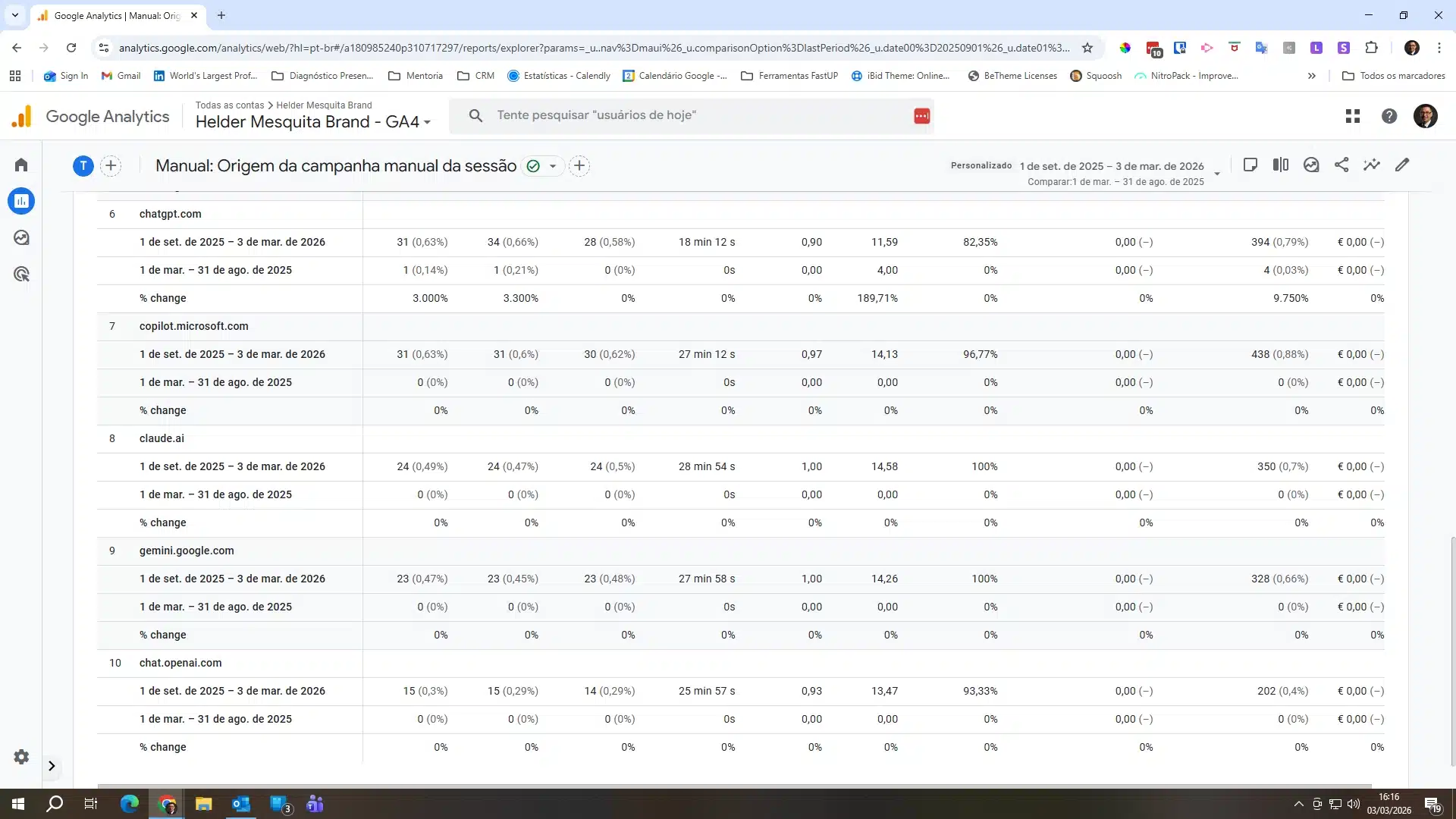Select the Google Analytics browser tab
Viewport: 1456px width, 819px height.
coord(118,15)
